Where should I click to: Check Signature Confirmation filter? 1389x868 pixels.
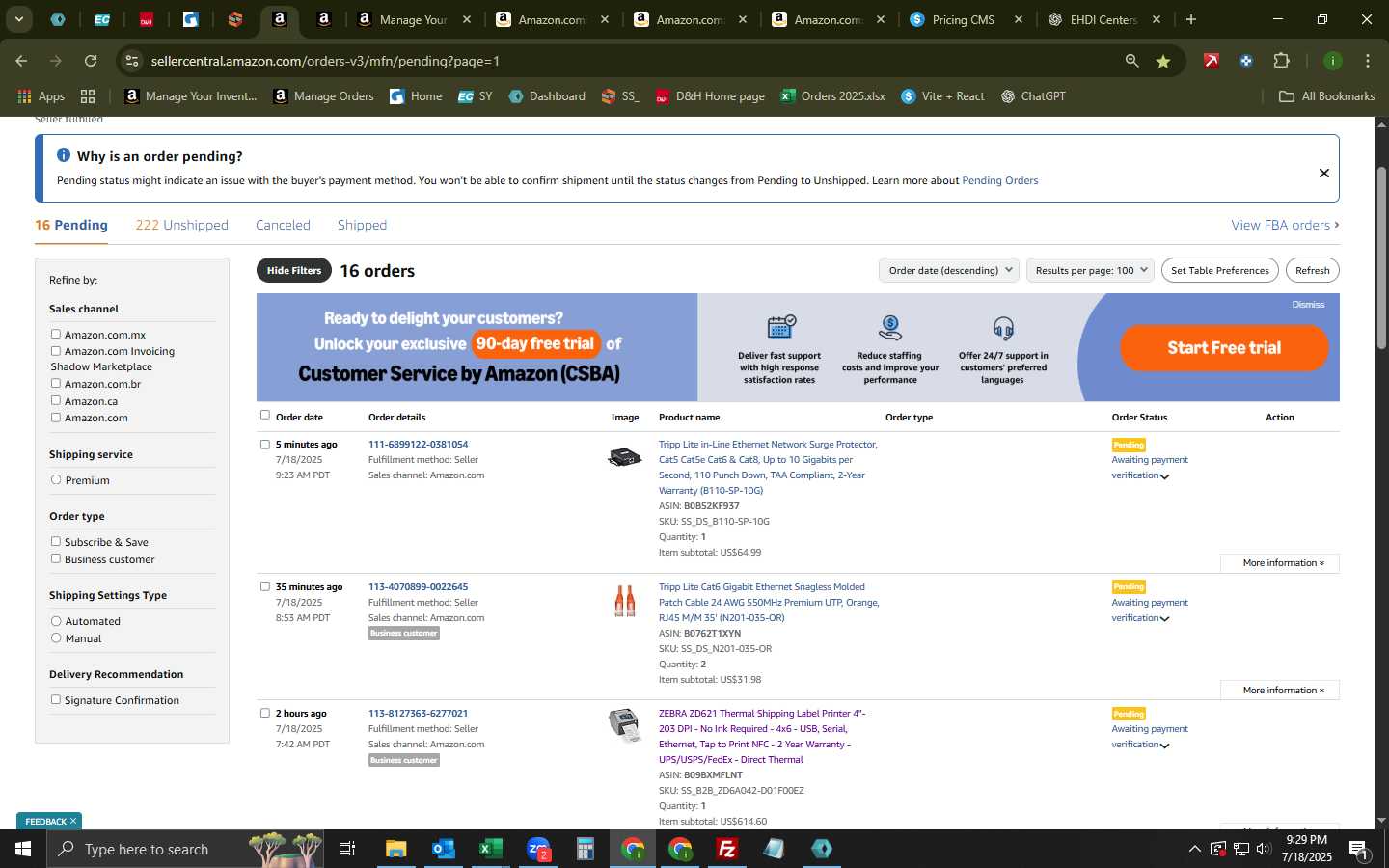pyautogui.click(x=56, y=699)
